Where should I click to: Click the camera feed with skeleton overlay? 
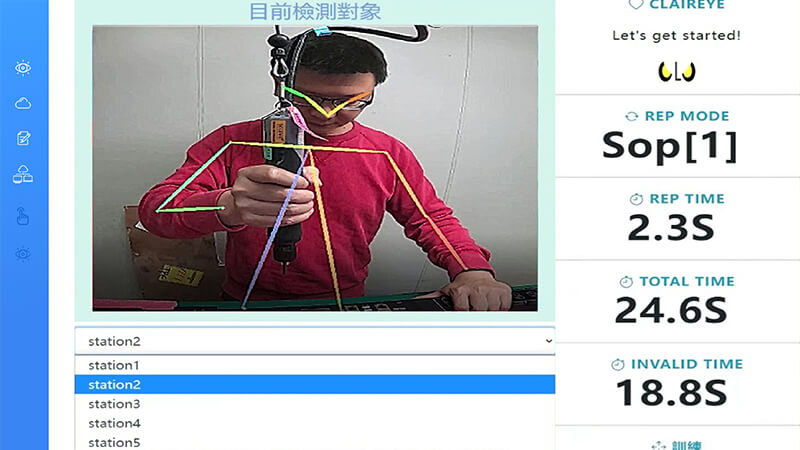315,168
